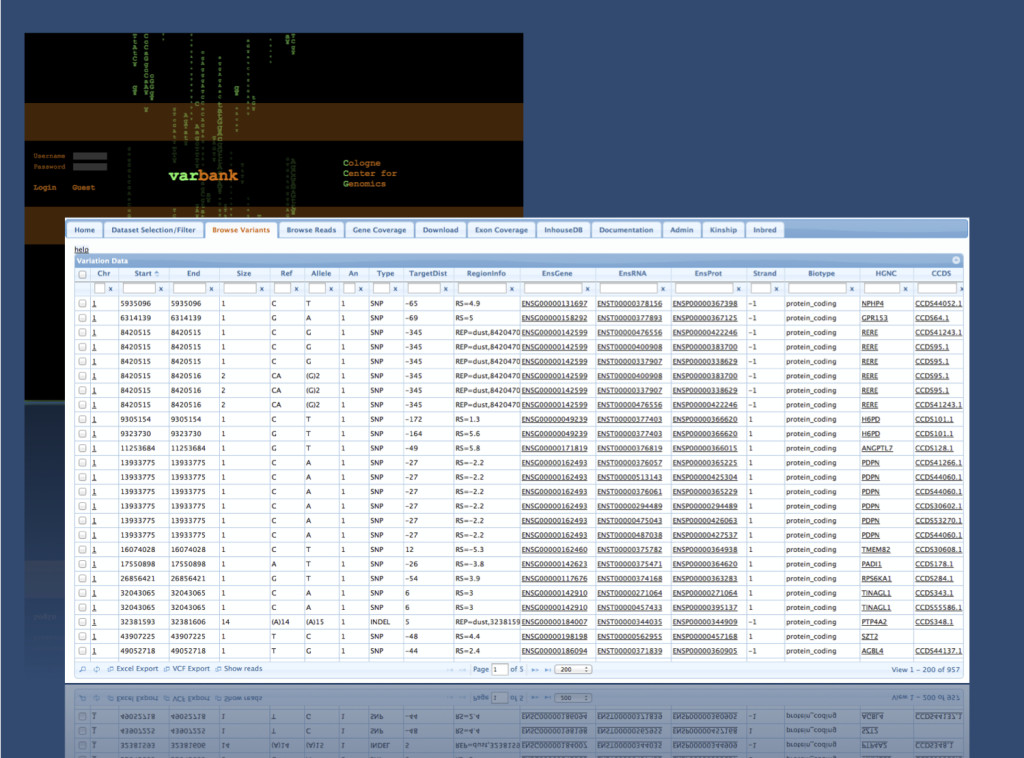Jump to the last page with double-arrow icon
Viewport: 1024px width, 758px height.
pos(548,669)
